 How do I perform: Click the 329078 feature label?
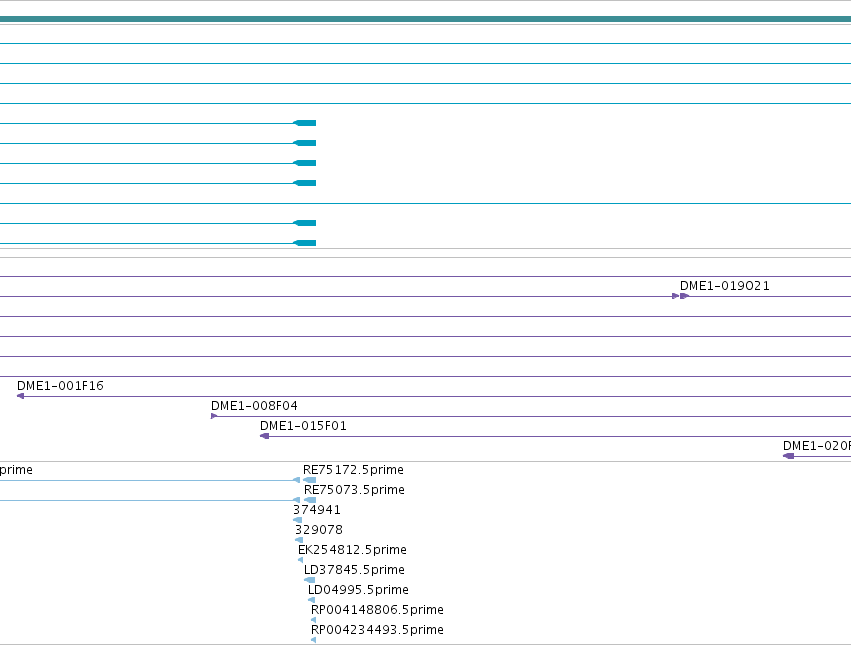(x=319, y=529)
